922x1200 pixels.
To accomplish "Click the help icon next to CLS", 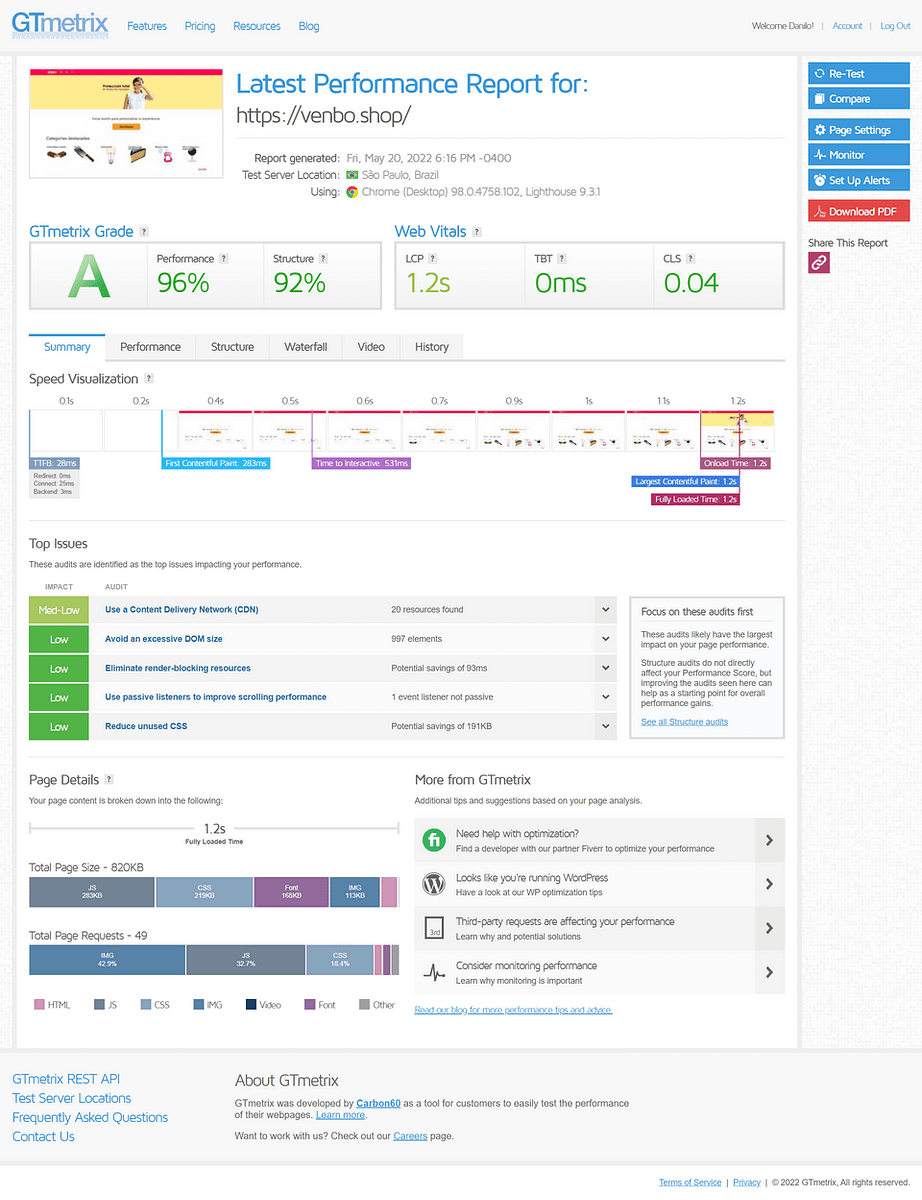I will point(692,258).
